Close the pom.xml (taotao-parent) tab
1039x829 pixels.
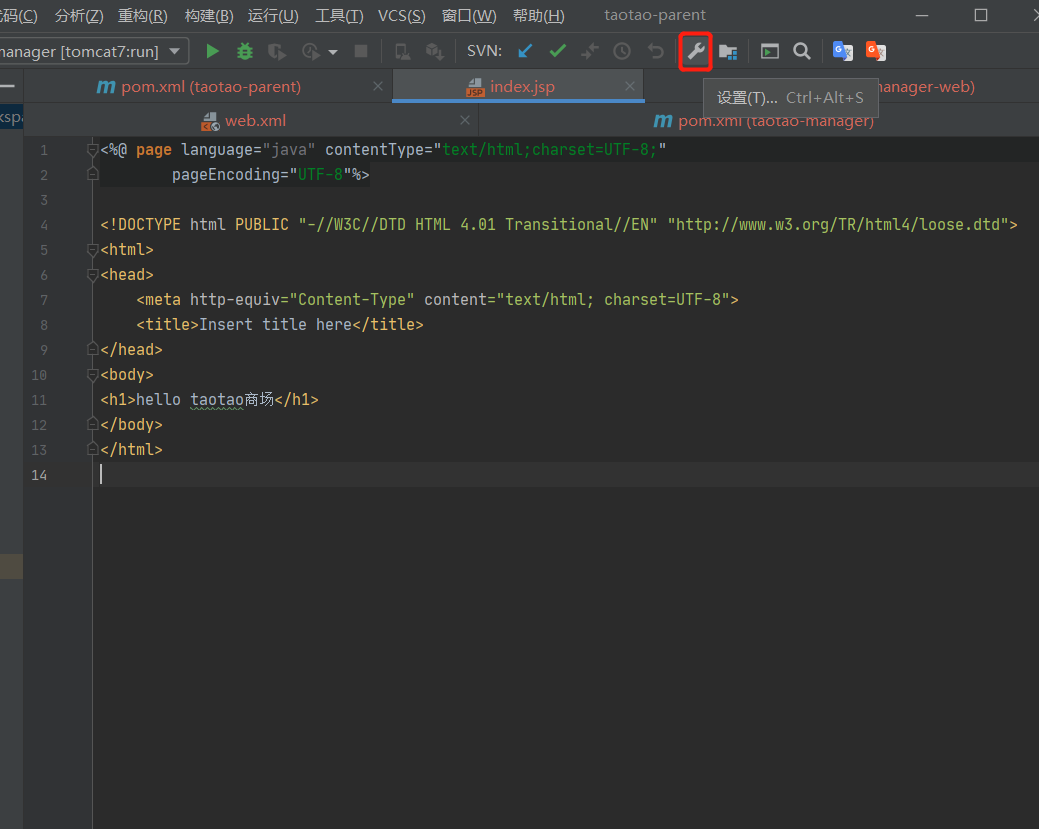pos(378,86)
